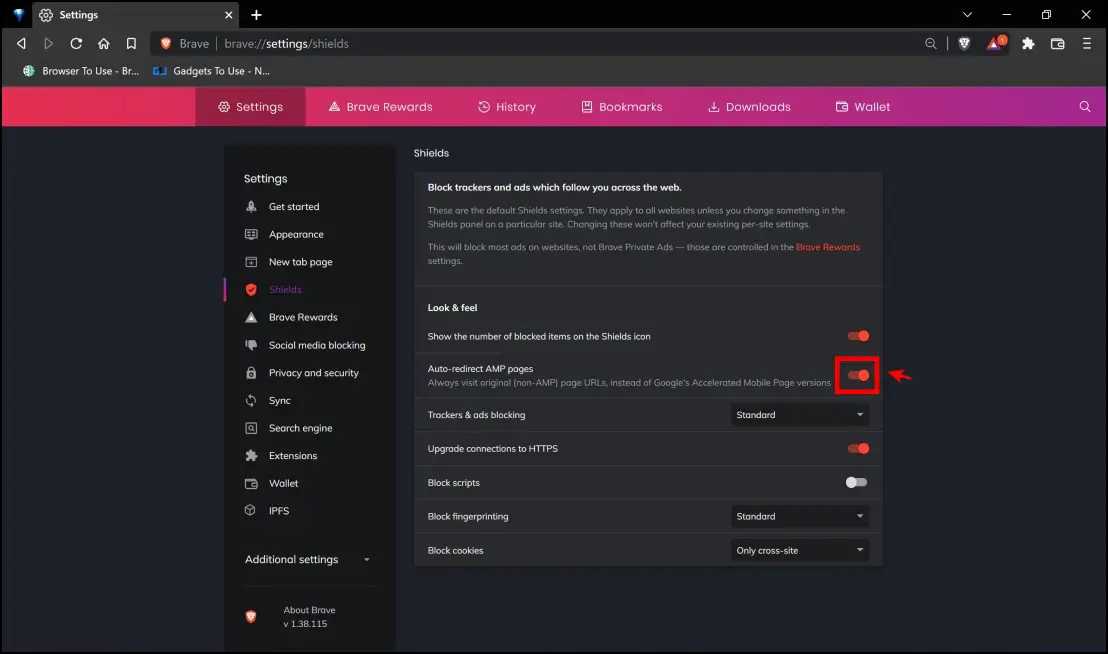1108x654 pixels.
Task: Open the hamburger main menu
Action: click(1087, 44)
